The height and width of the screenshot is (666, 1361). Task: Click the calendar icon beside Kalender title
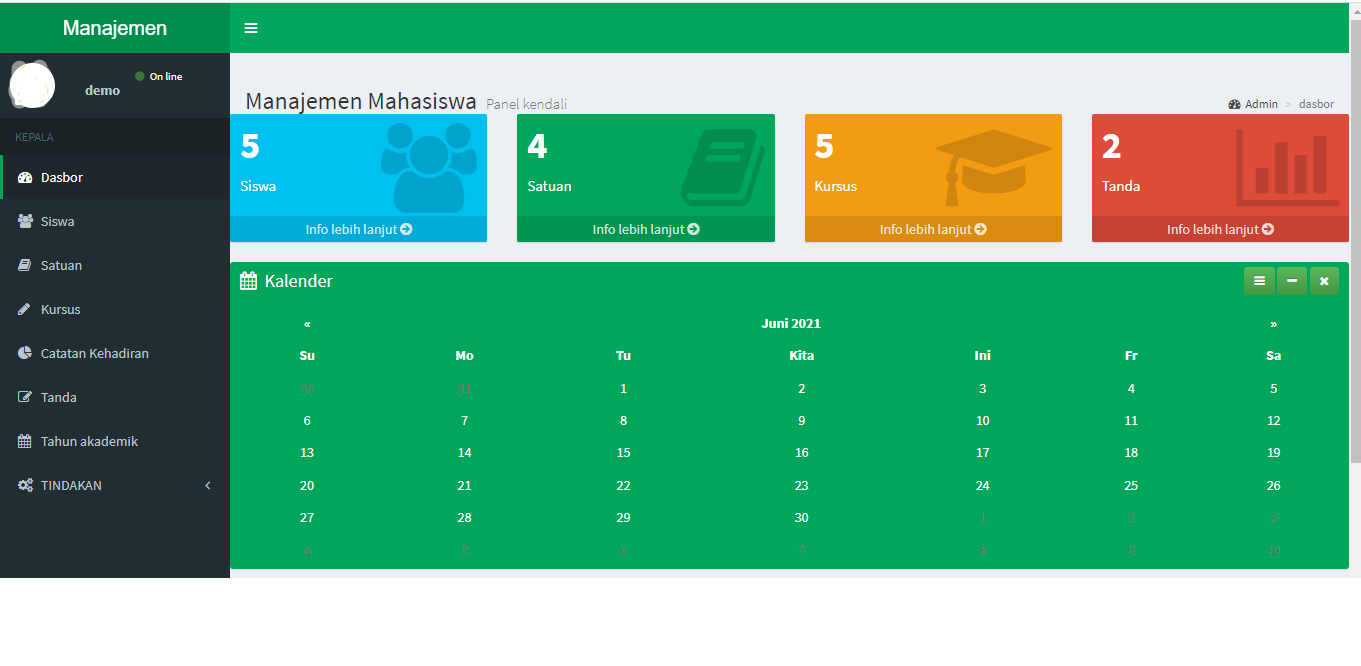click(248, 280)
